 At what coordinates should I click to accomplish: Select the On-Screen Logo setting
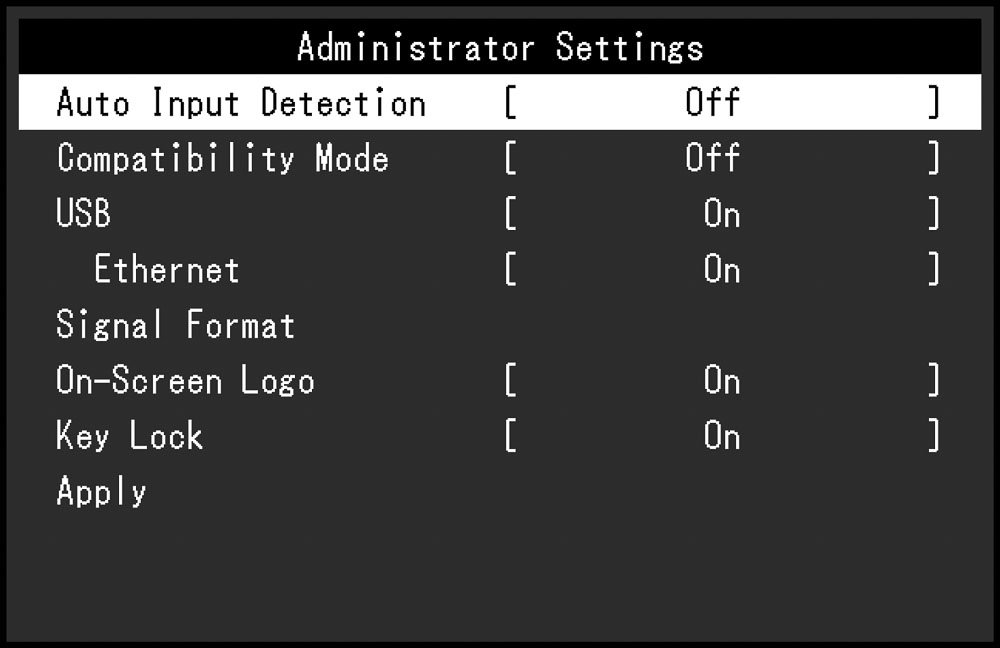point(185,381)
